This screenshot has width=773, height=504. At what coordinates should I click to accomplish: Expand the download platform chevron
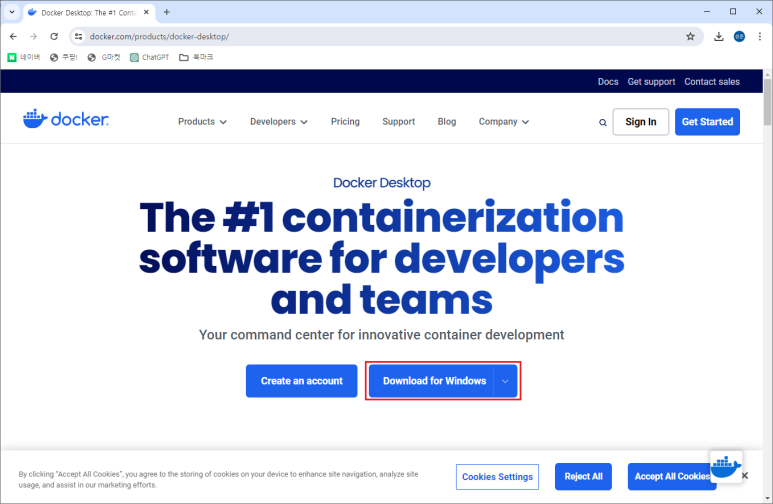click(505, 381)
